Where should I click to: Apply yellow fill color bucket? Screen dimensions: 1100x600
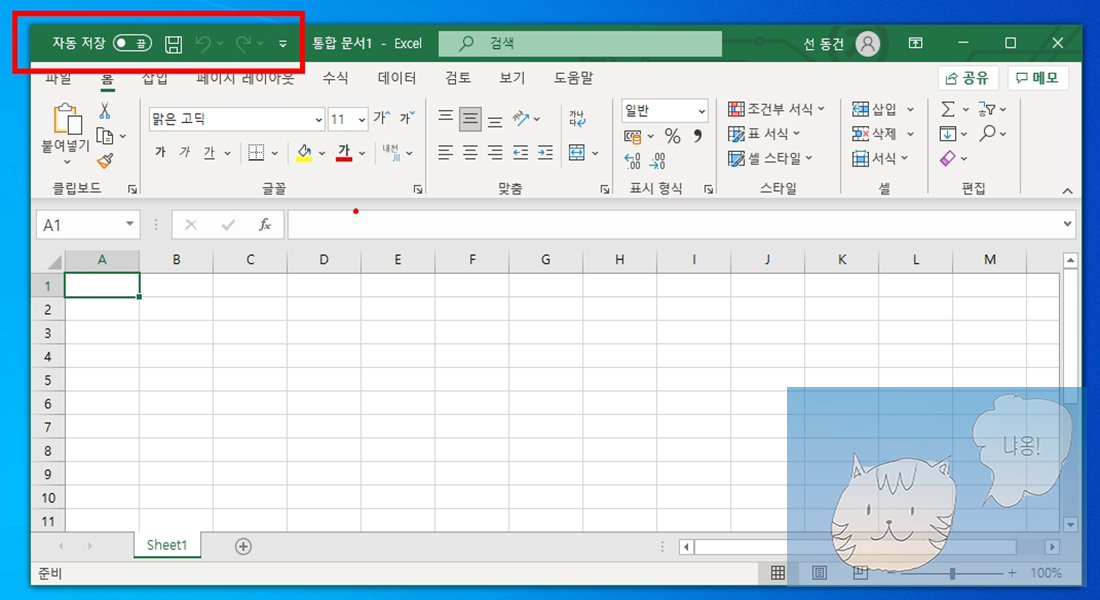(x=304, y=152)
